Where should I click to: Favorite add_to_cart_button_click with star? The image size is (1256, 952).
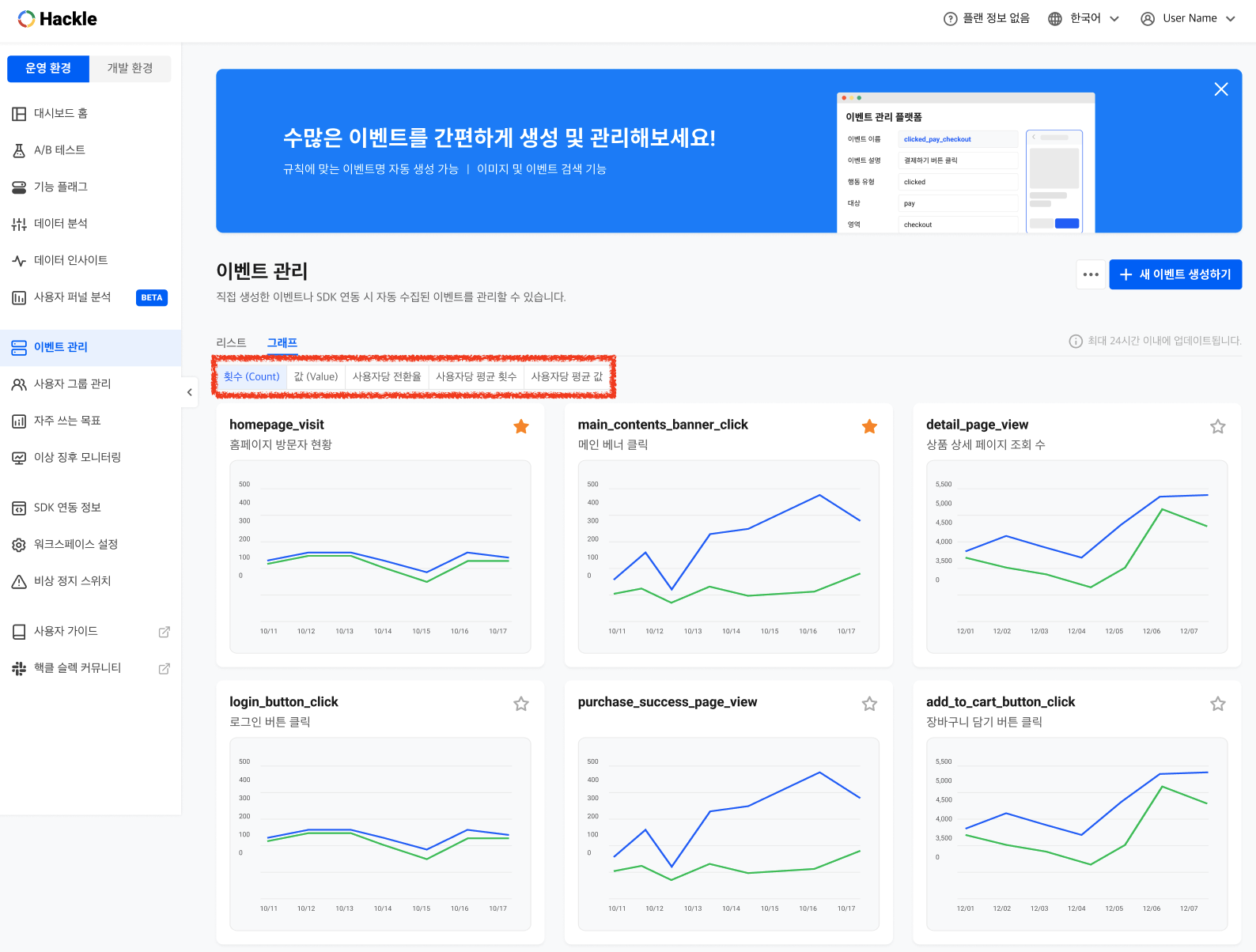(1218, 704)
